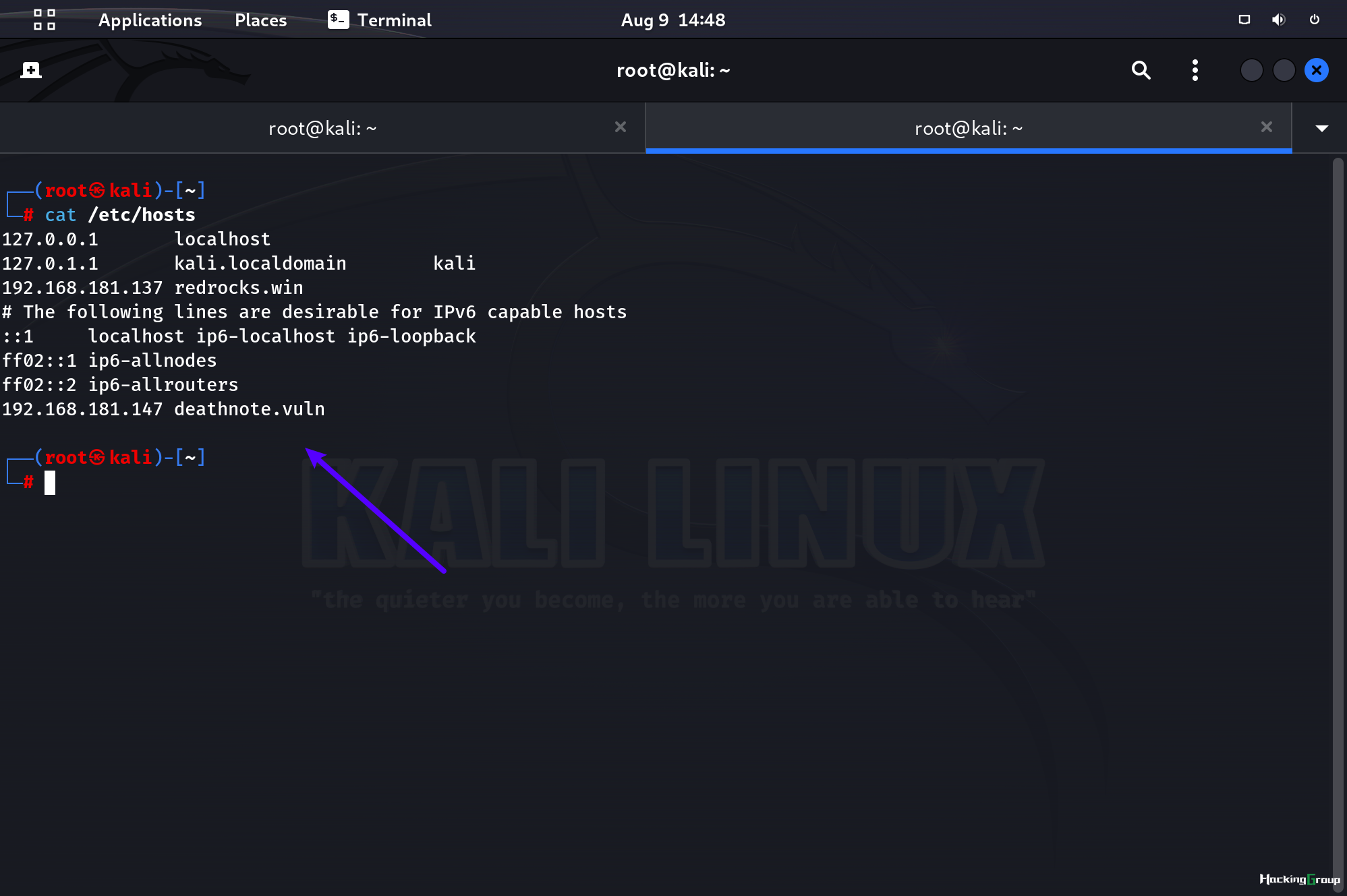
Task: Select the second root@kali tab
Action: coord(969,128)
